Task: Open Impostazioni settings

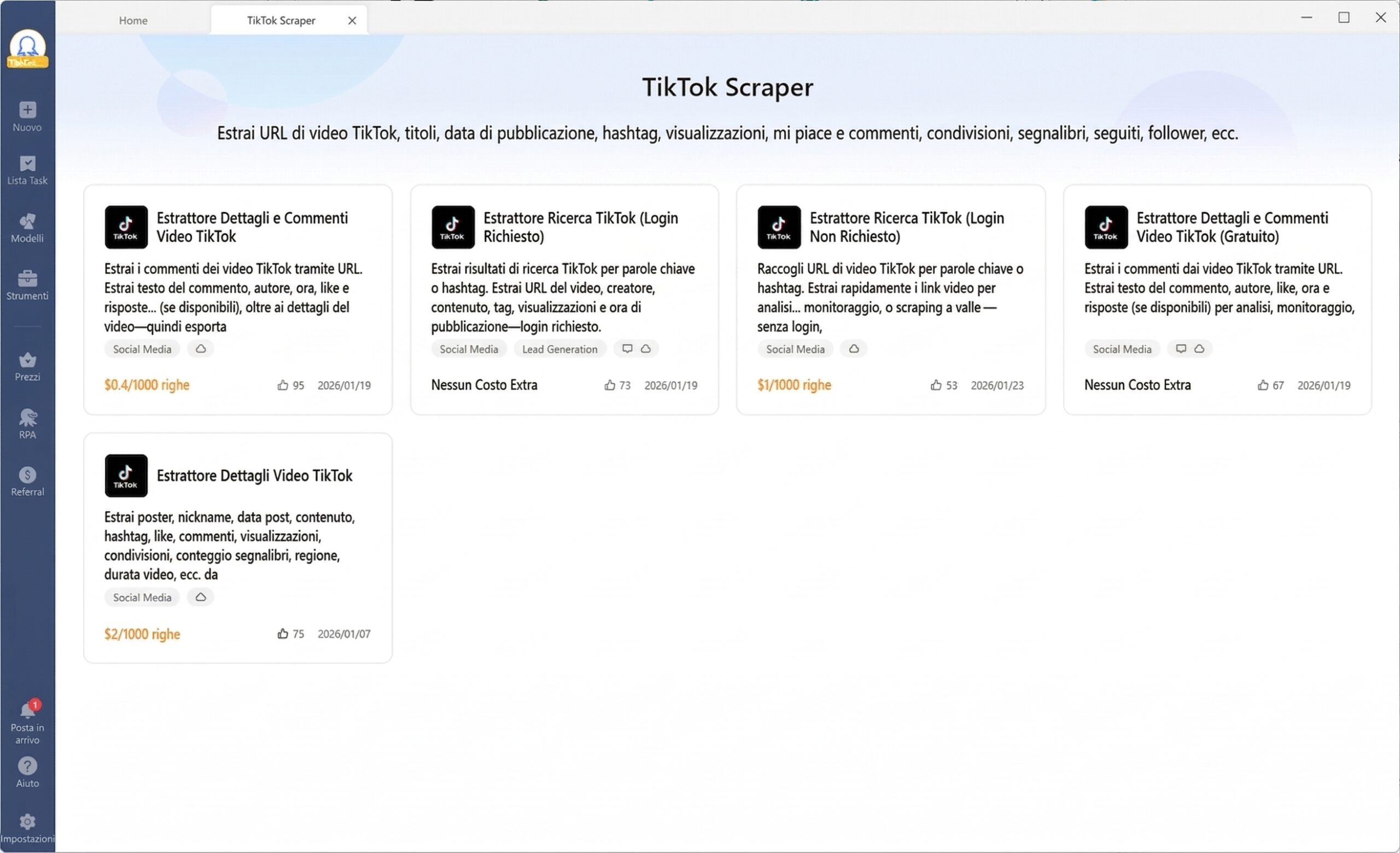Action: (27, 827)
